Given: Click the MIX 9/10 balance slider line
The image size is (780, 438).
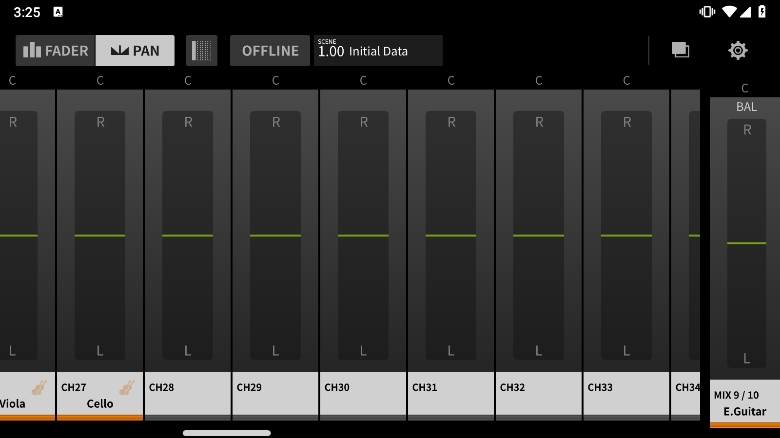Looking at the screenshot, I should pos(747,243).
